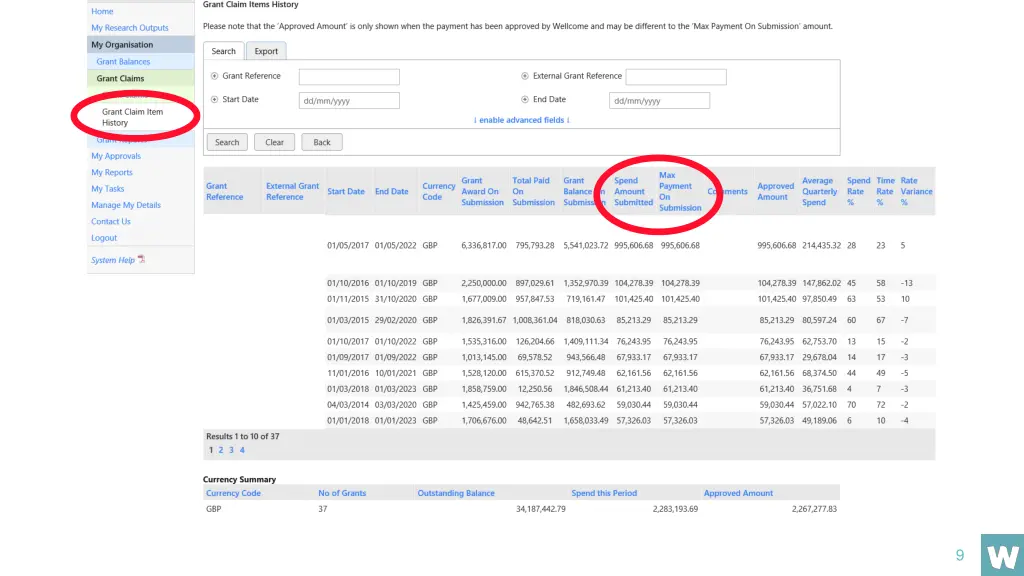Go to results page 3
The height and width of the screenshot is (576, 1024).
coord(231,450)
